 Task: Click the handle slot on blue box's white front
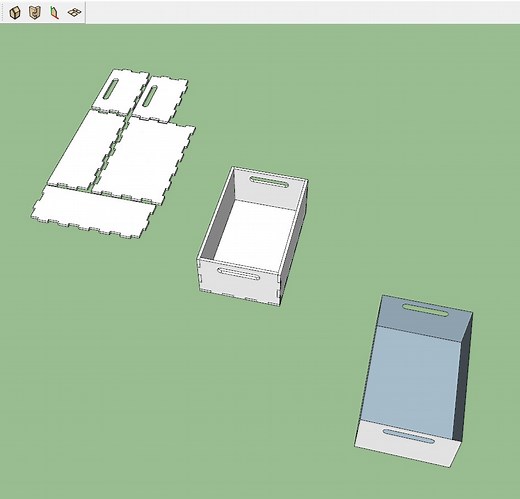coord(408,436)
